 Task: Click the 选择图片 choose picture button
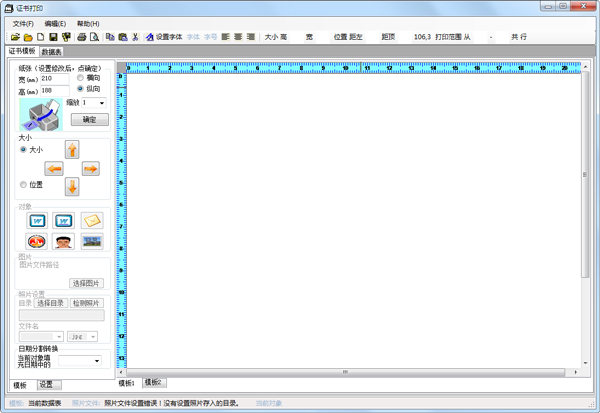(86, 283)
